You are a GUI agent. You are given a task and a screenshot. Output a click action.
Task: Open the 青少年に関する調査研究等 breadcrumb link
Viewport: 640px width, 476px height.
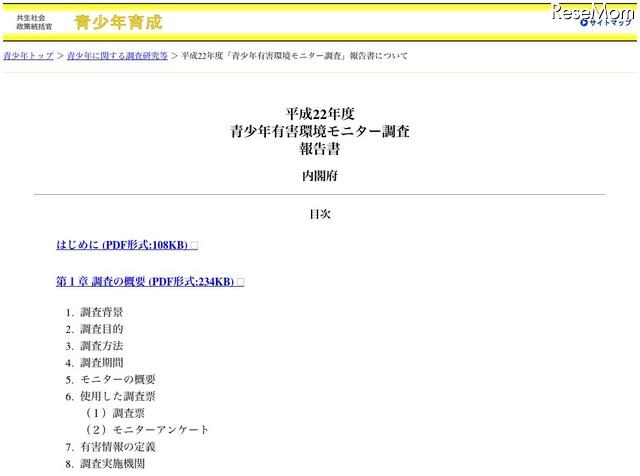(117, 56)
